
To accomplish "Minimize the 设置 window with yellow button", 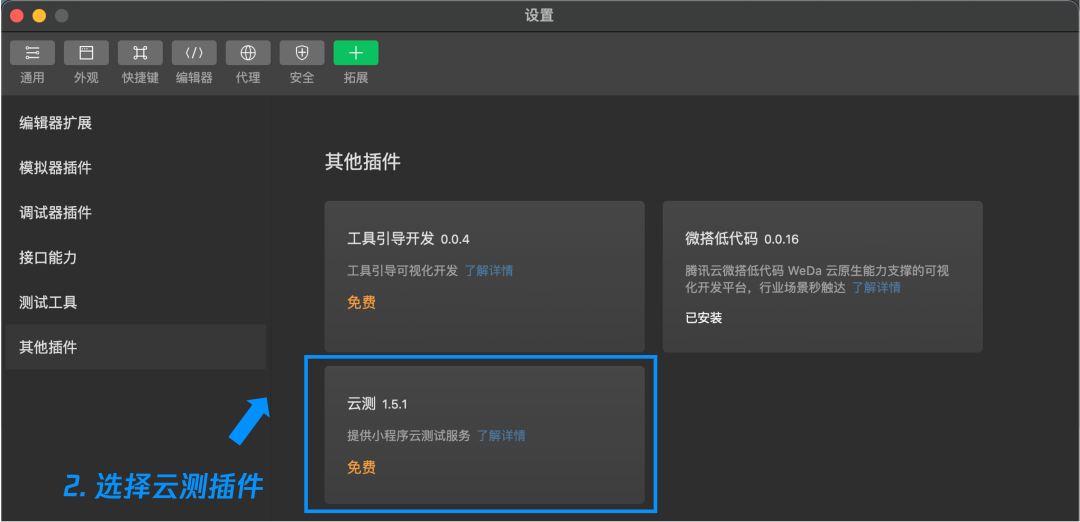I will 39,15.
